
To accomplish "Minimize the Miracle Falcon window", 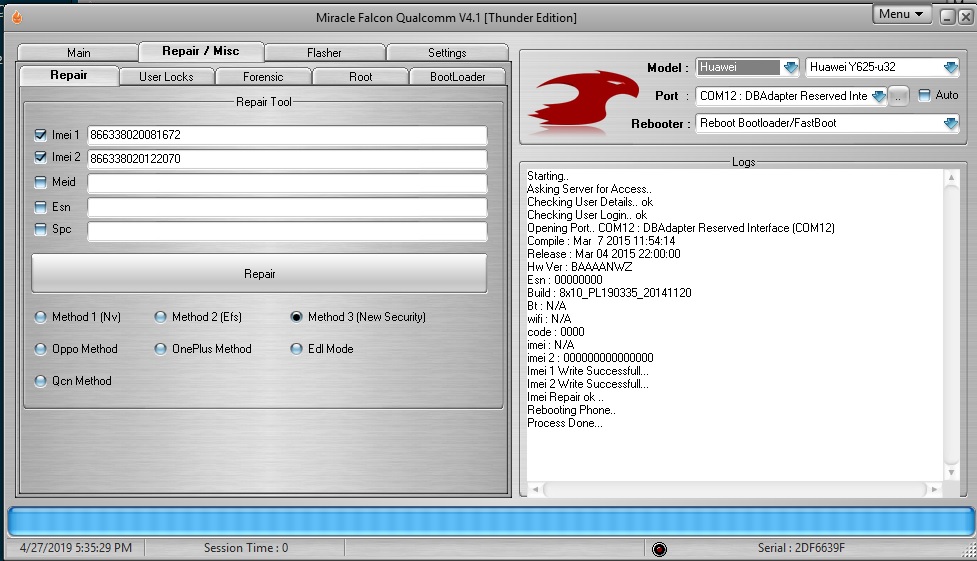I will tap(948, 17).
